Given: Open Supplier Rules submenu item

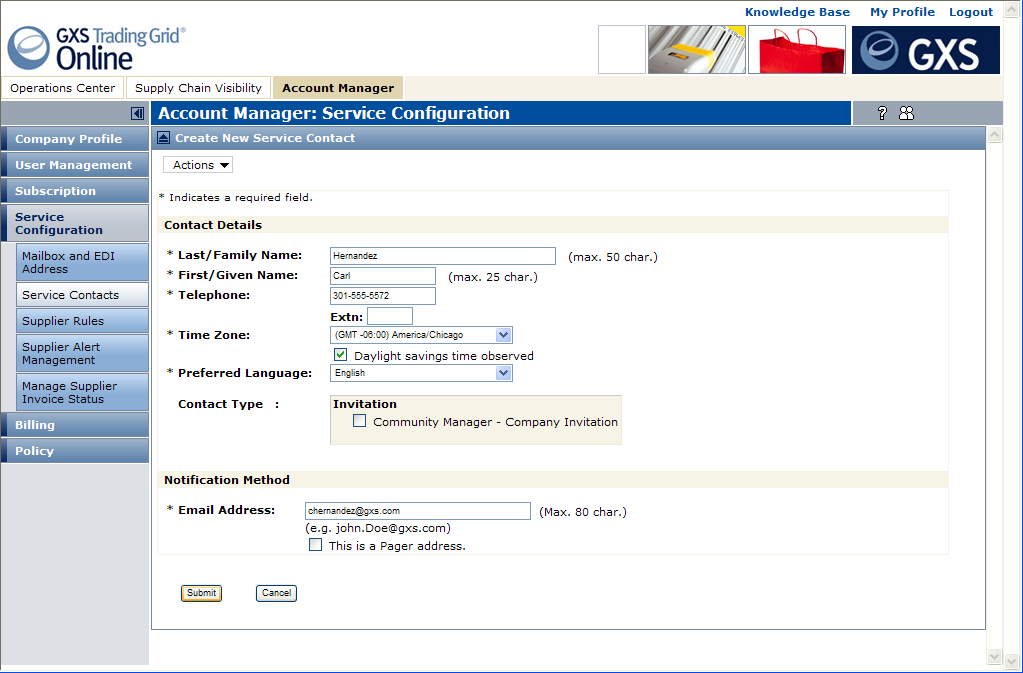Looking at the screenshot, I should [x=82, y=321].
